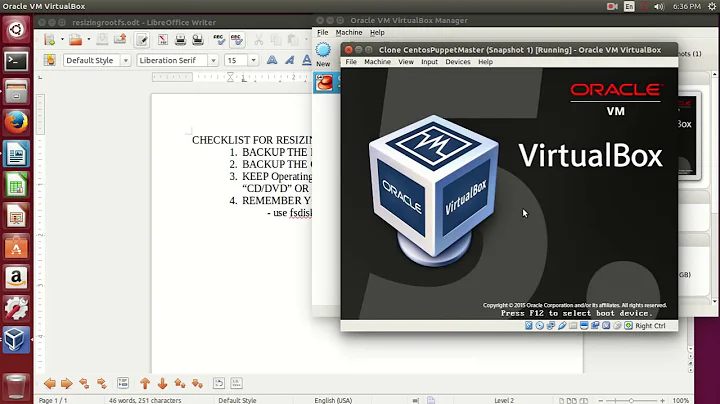Click Promote One Level right arrow in Writer
This screenshot has width=720, height=404.
point(67,383)
